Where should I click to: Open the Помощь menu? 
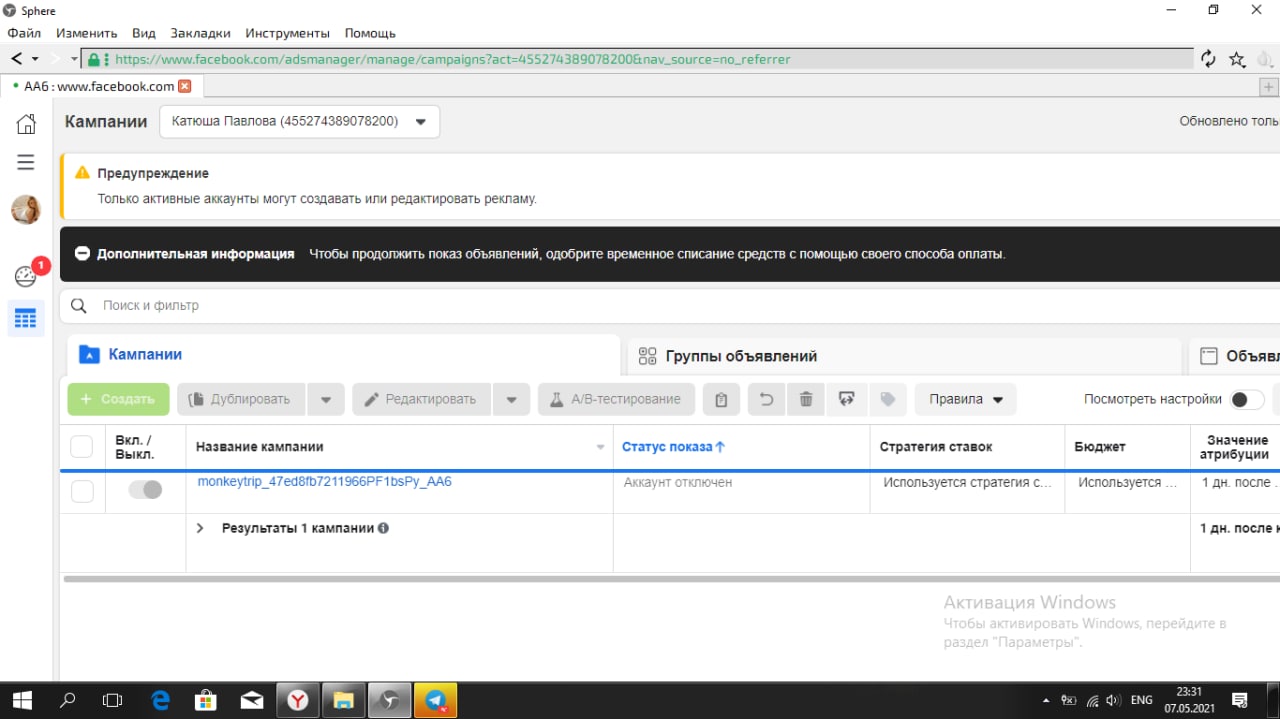pyautogui.click(x=370, y=33)
